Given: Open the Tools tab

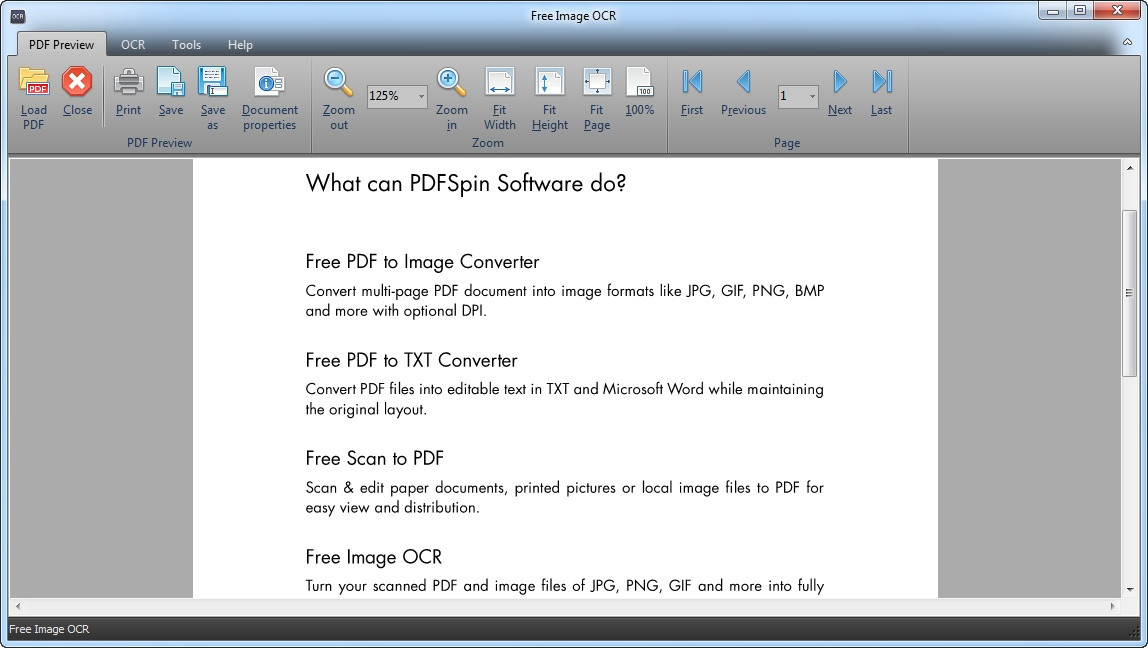Looking at the screenshot, I should point(186,45).
